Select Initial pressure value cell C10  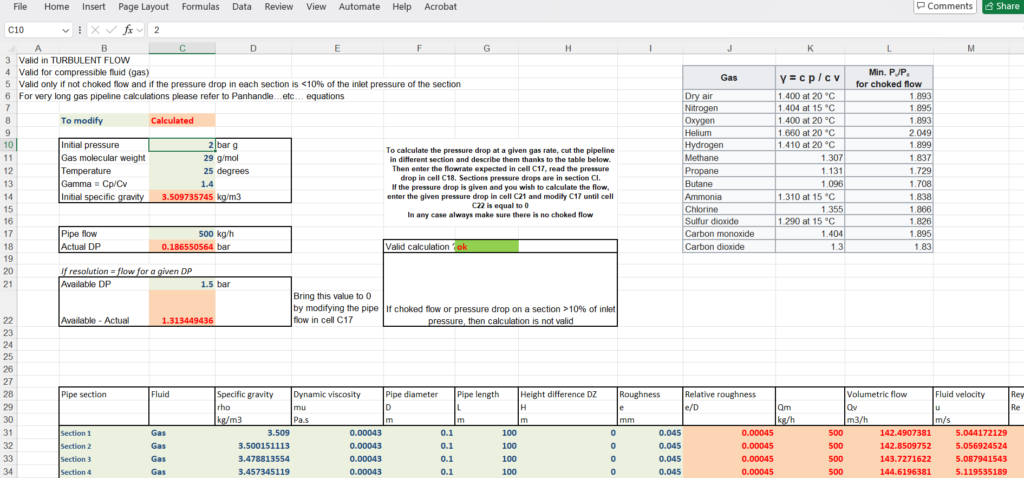(x=182, y=144)
